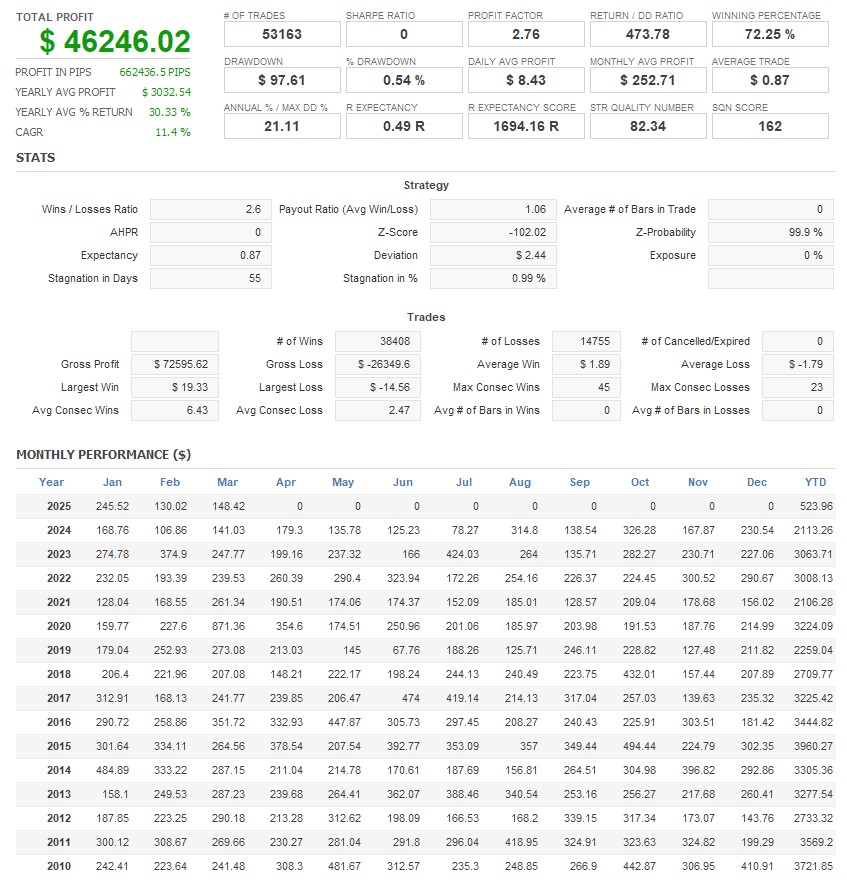Viewport: 847px width, 887px height.
Task: Click the Sharpe Ratio value box
Action: point(404,35)
